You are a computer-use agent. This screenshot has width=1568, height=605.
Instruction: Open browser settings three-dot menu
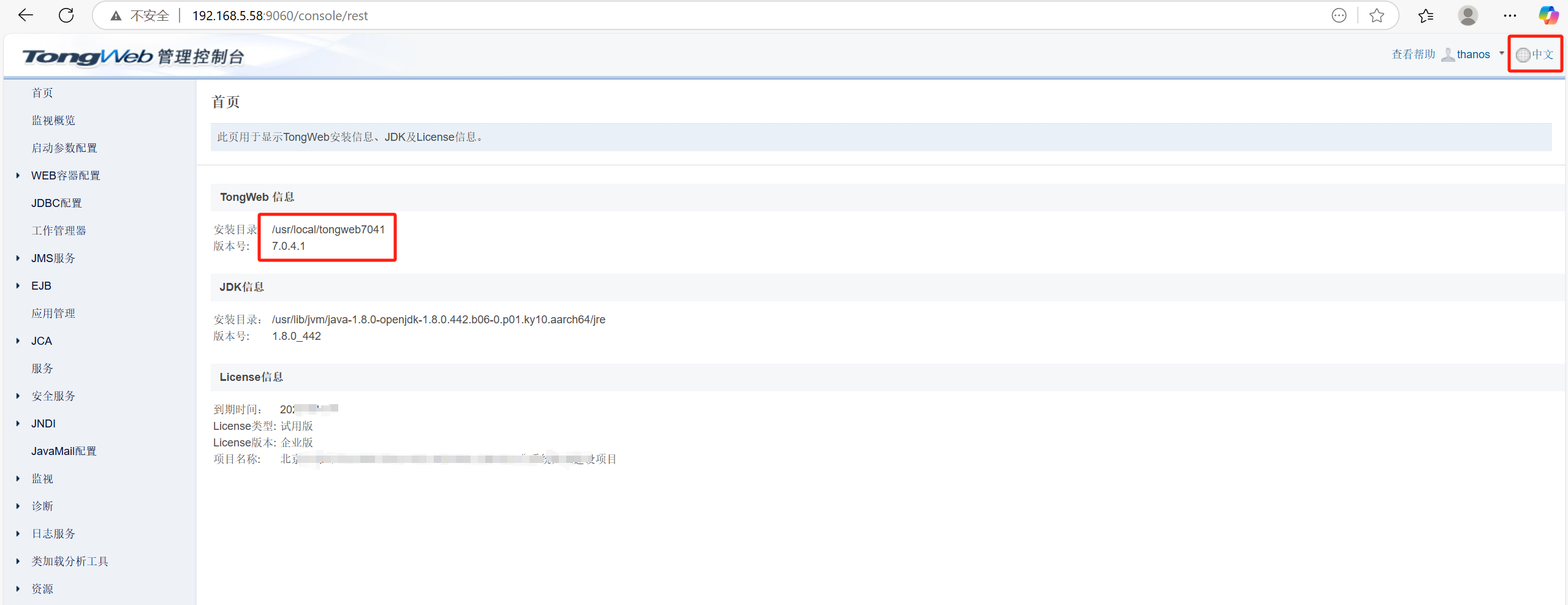[x=1510, y=15]
